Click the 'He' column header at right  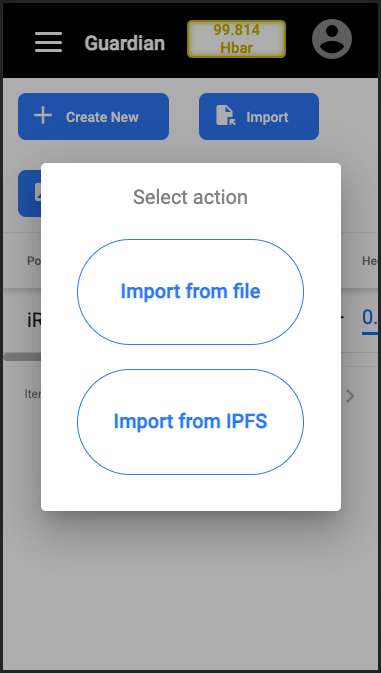pos(370,261)
